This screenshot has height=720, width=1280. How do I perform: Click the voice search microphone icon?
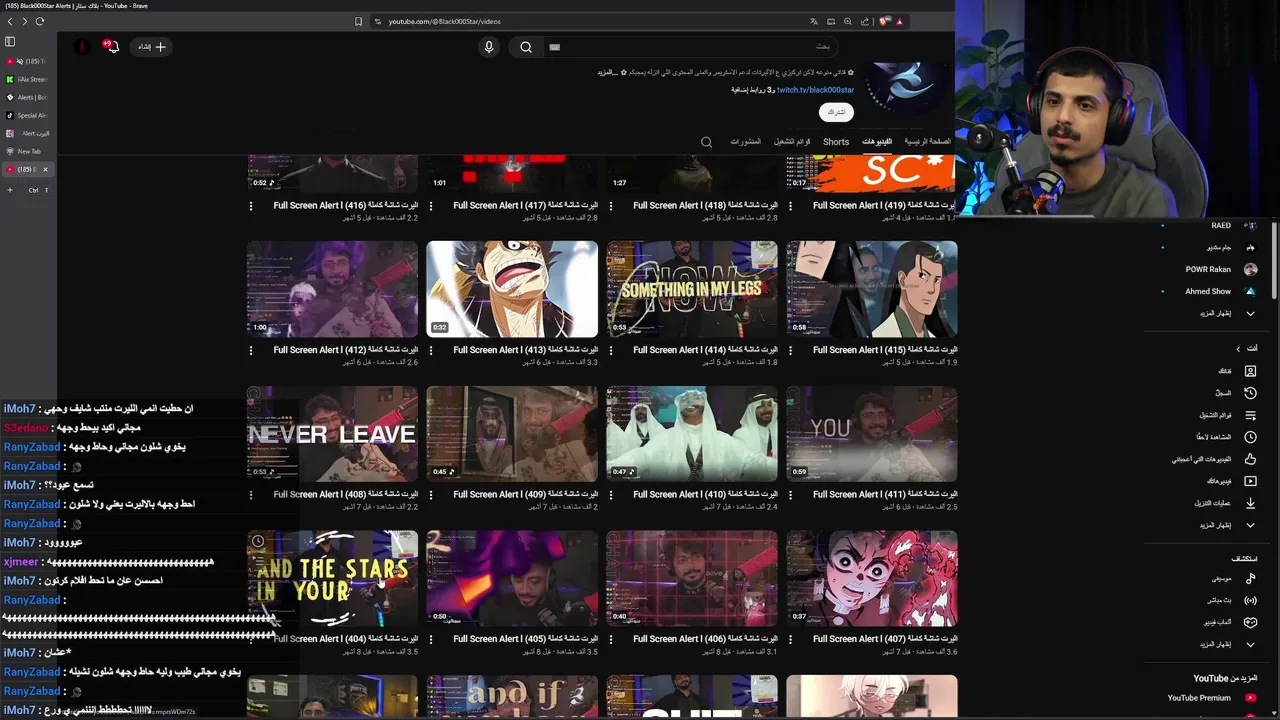tap(489, 46)
